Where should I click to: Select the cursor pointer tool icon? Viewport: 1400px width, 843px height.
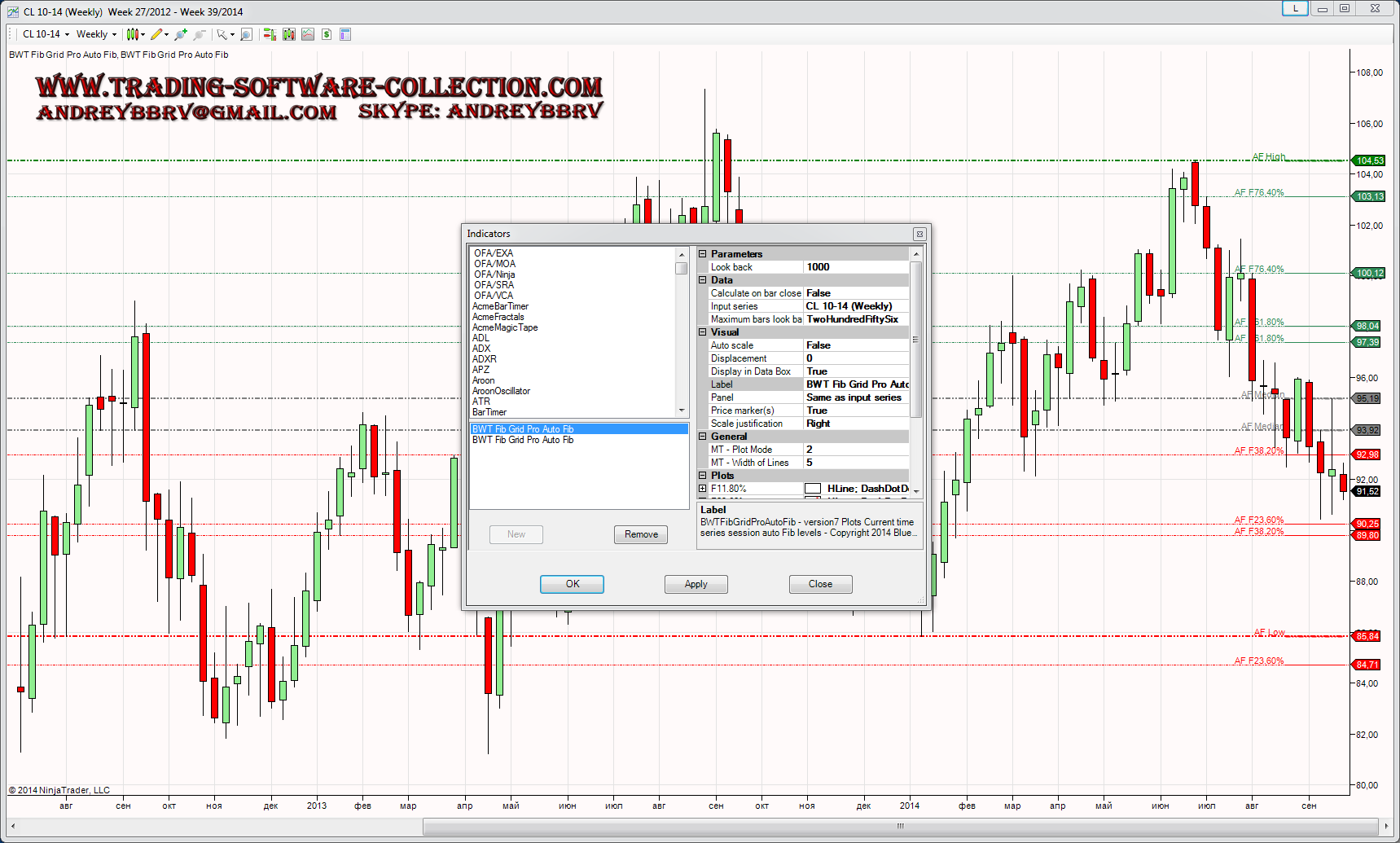pos(222,34)
